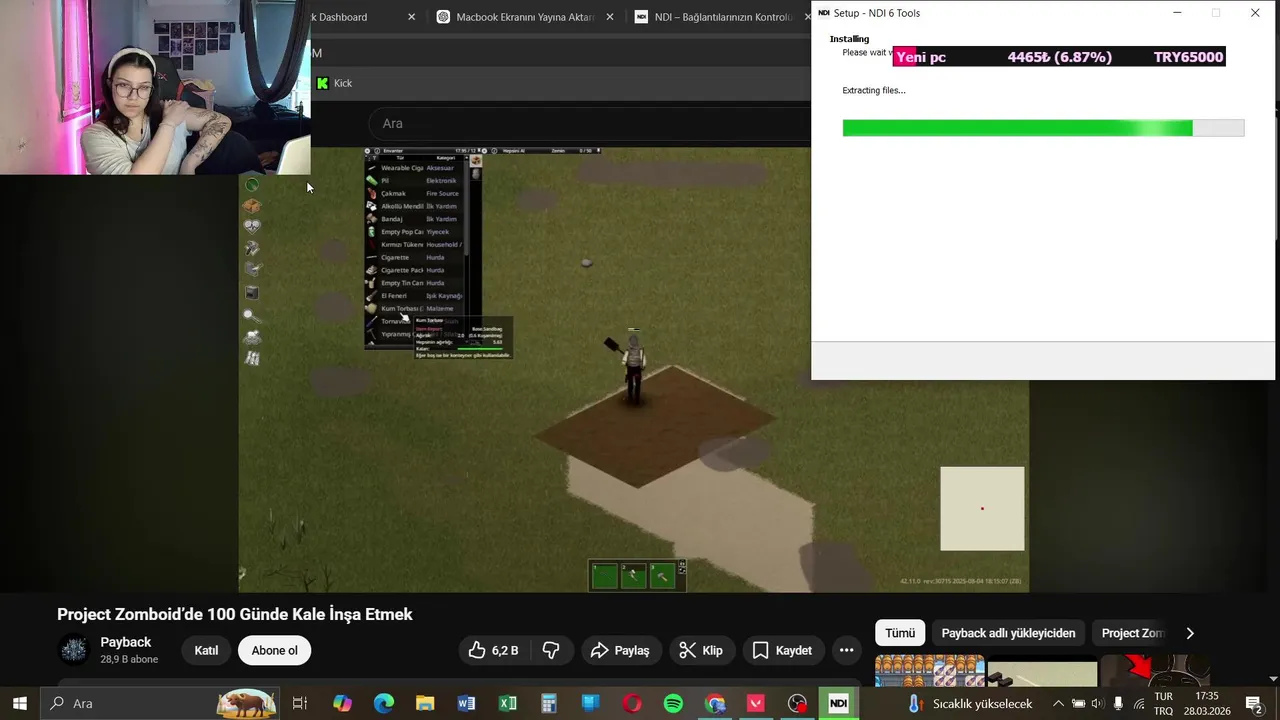The height and width of the screenshot is (720, 1280).
Task: Click the Klip scissors button
Action: [x=700, y=650]
